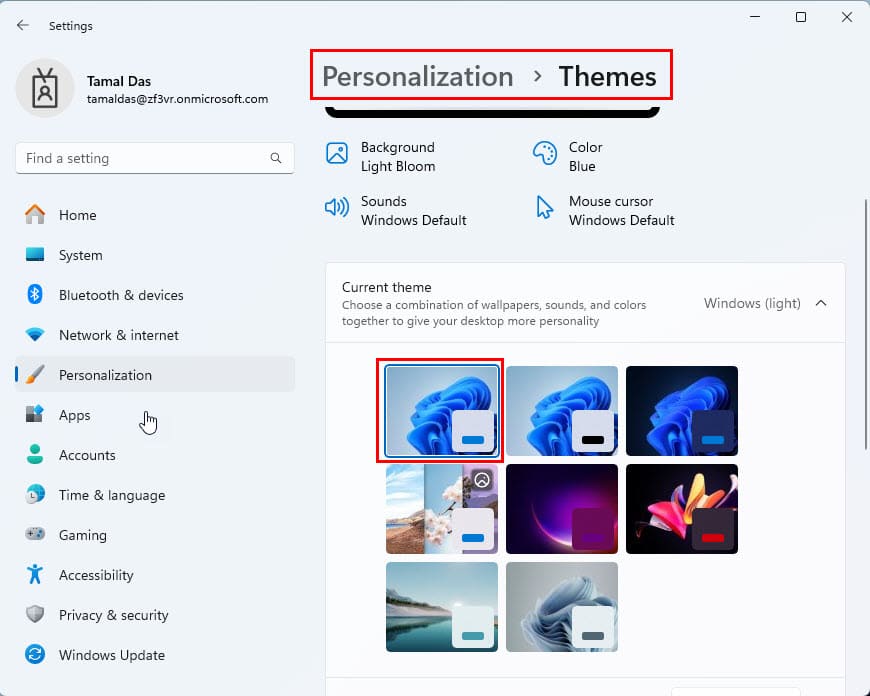Click Personalization in the breadcrumb
The image size is (870, 696).
click(418, 76)
